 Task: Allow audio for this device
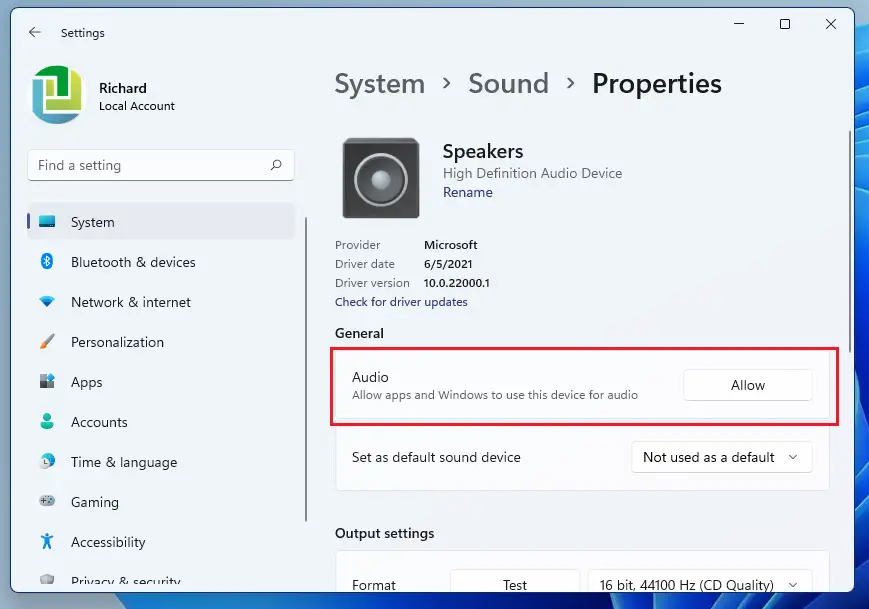click(748, 385)
